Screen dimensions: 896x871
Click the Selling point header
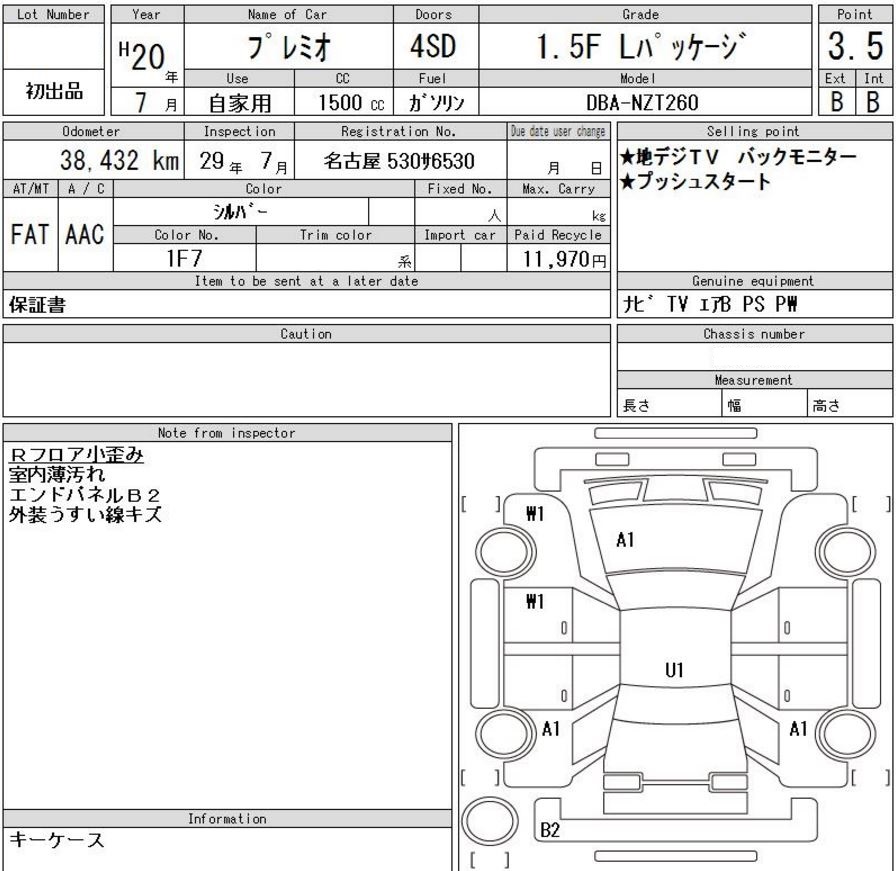coord(753,131)
